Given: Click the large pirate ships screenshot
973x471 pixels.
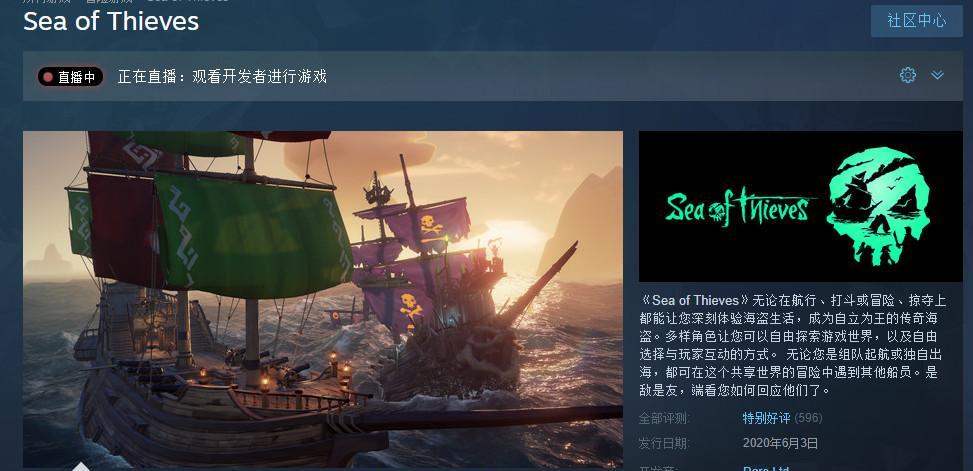Looking at the screenshot, I should 323,299.
